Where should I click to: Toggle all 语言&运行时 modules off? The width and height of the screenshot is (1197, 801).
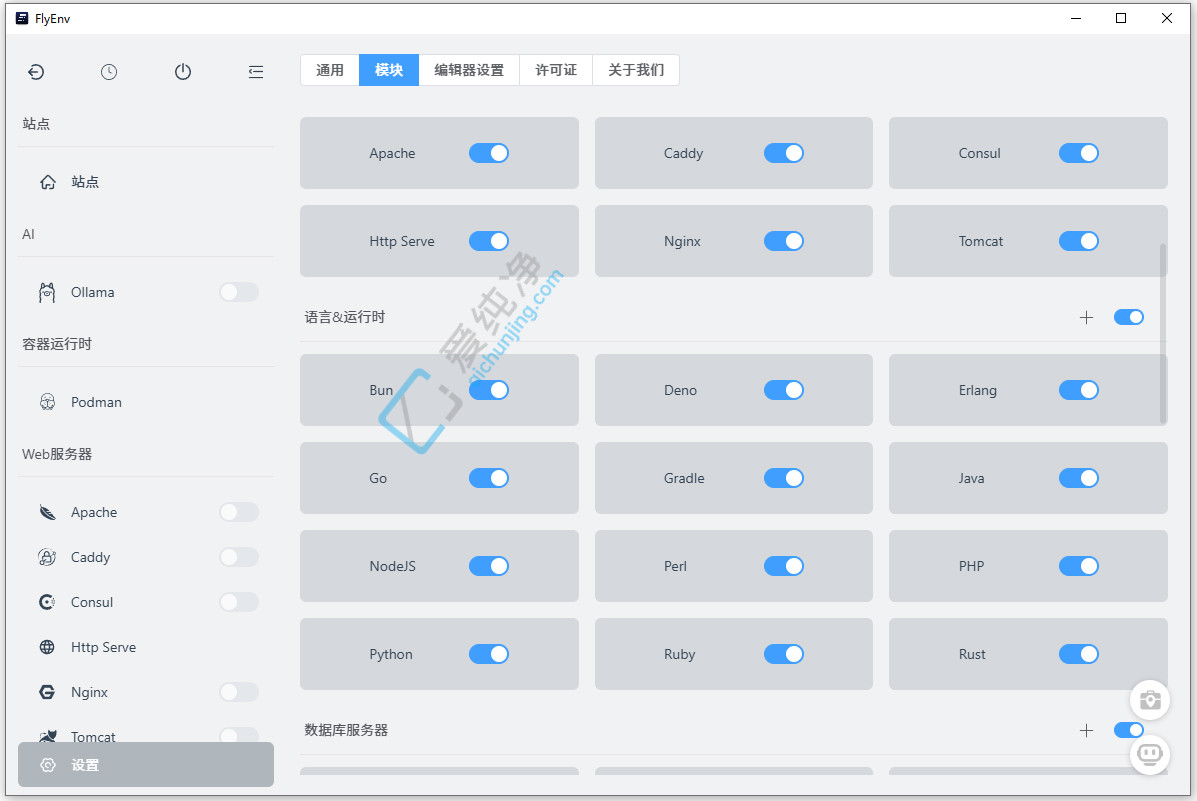coord(1128,317)
